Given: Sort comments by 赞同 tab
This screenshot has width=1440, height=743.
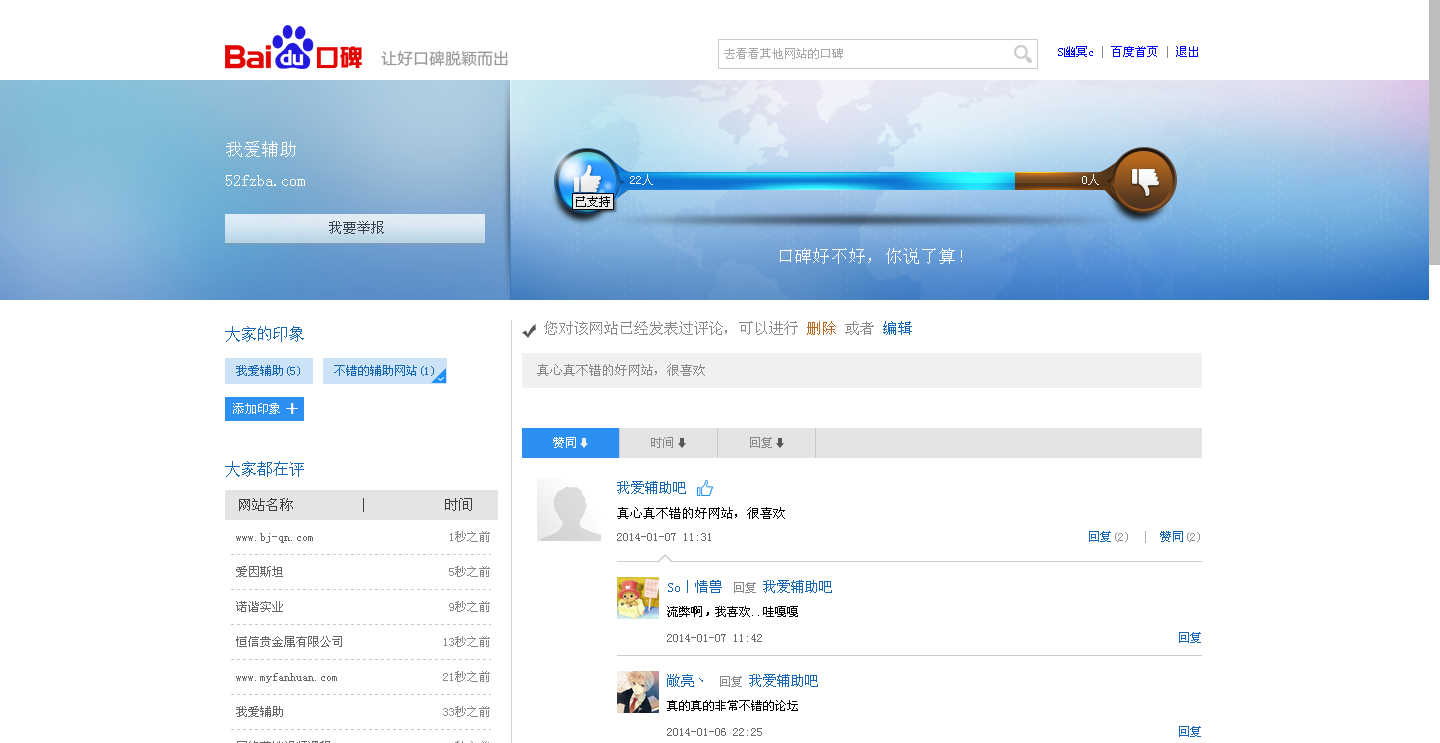Looking at the screenshot, I should tap(570, 443).
